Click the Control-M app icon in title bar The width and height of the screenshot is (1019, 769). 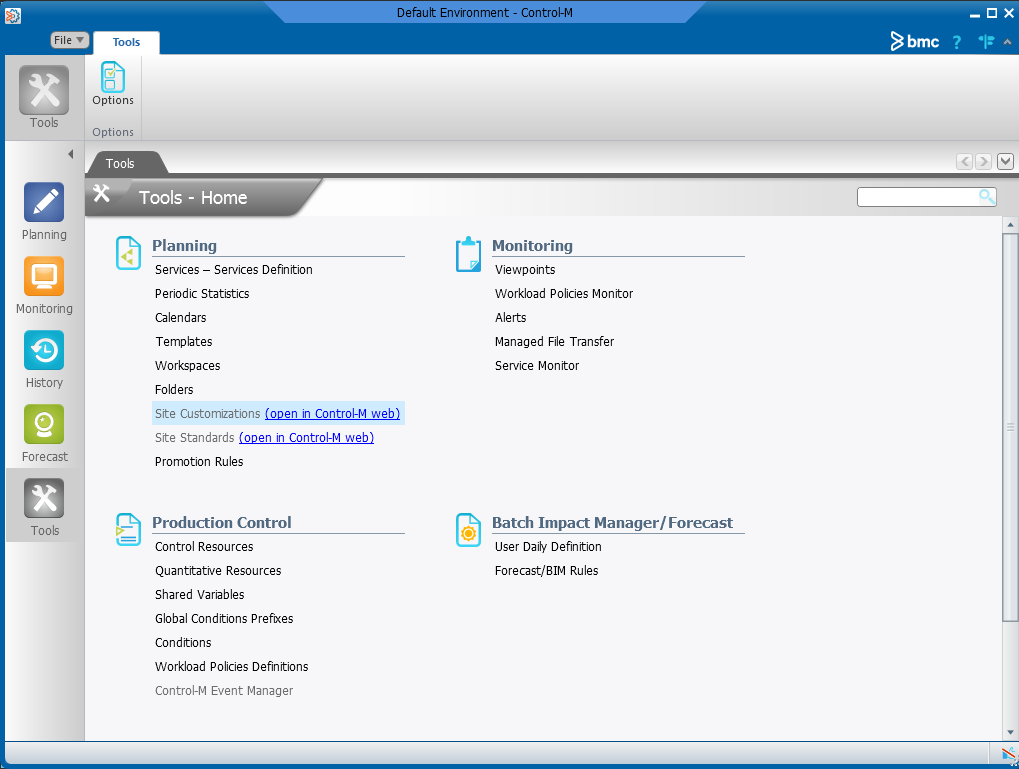12,14
